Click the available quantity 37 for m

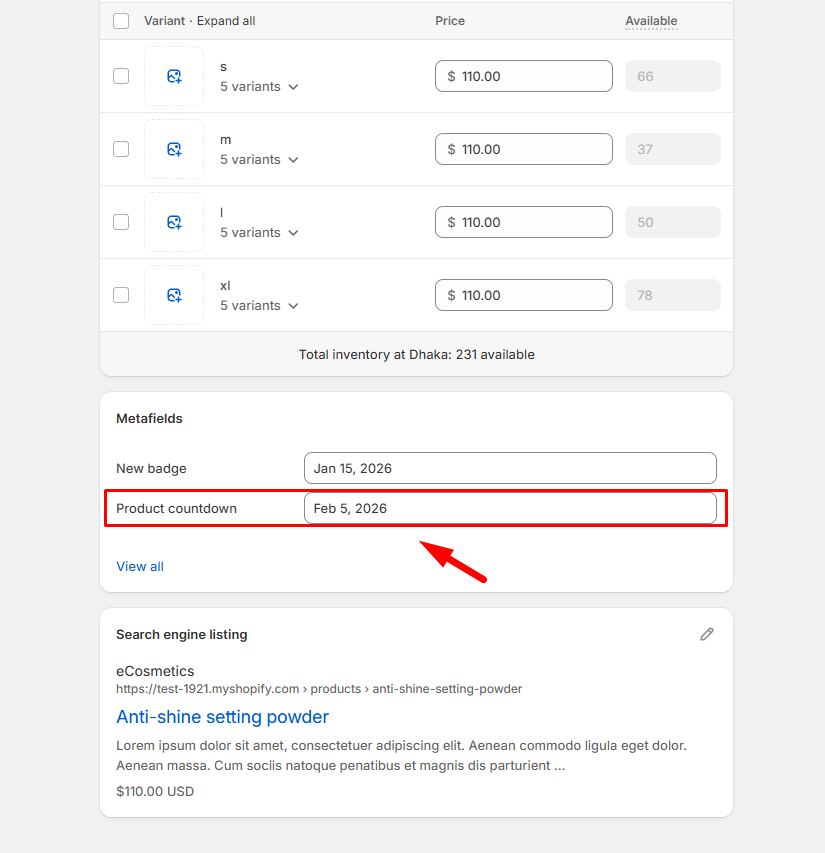coord(673,149)
